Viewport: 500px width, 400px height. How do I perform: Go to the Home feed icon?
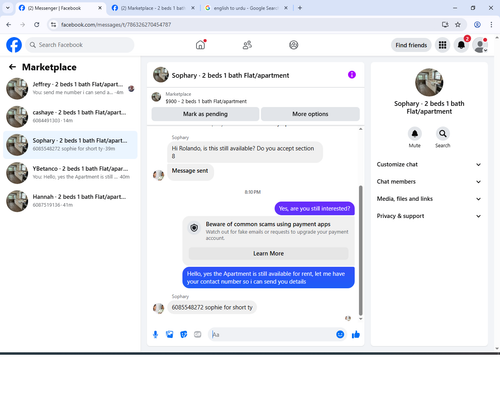(x=201, y=45)
